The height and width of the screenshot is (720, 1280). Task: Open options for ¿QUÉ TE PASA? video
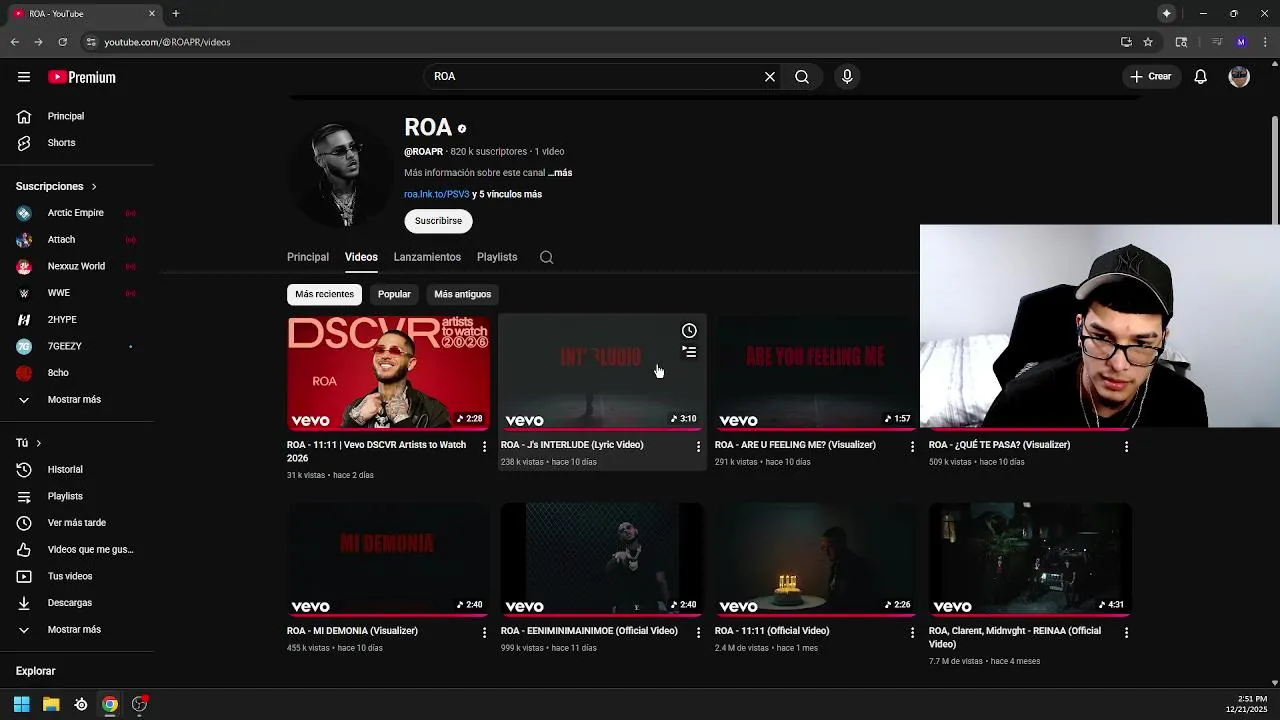coord(1126,447)
